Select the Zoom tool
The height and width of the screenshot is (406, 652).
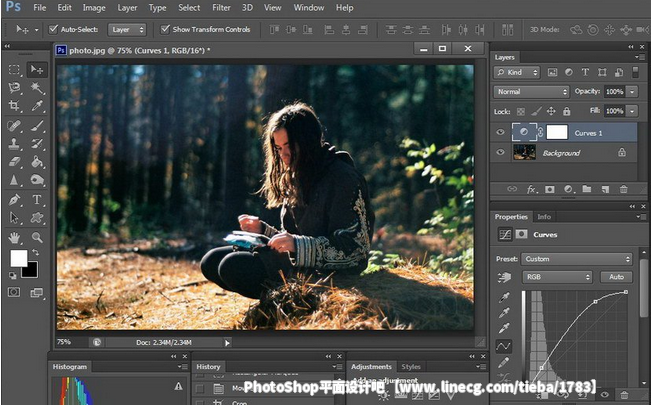[37, 238]
